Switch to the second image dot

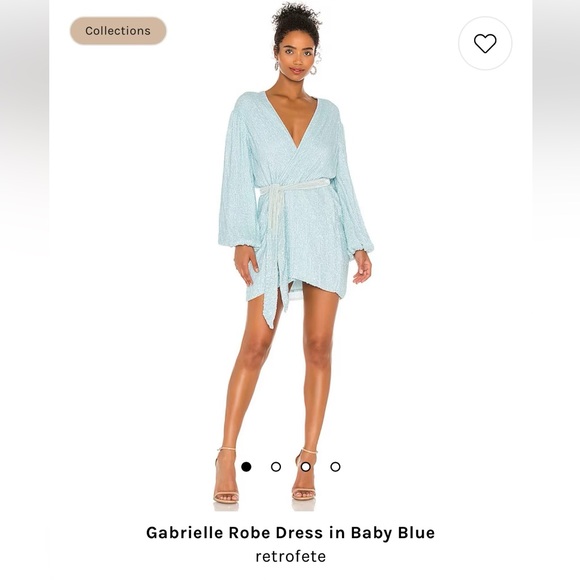(x=276, y=467)
